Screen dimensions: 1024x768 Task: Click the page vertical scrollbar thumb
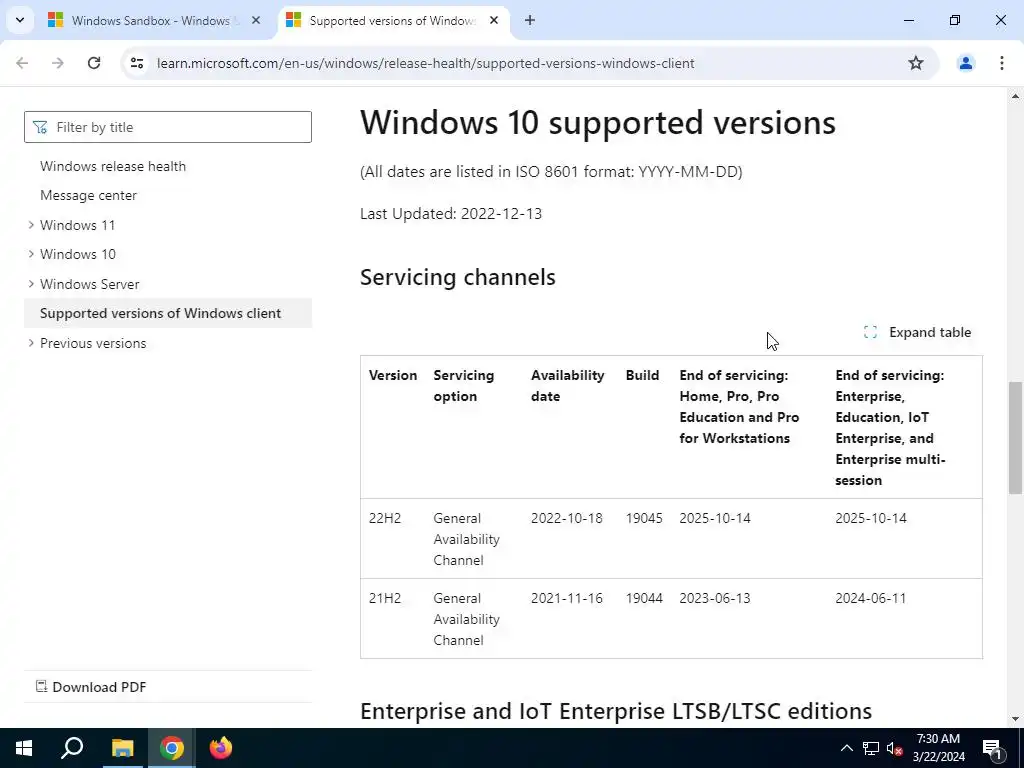[x=1015, y=438]
